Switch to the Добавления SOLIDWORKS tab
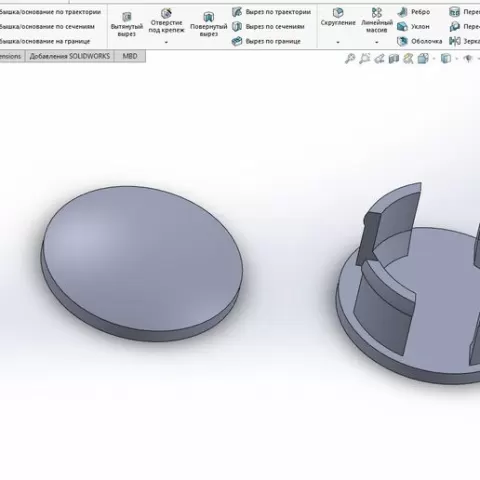 pos(70,56)
